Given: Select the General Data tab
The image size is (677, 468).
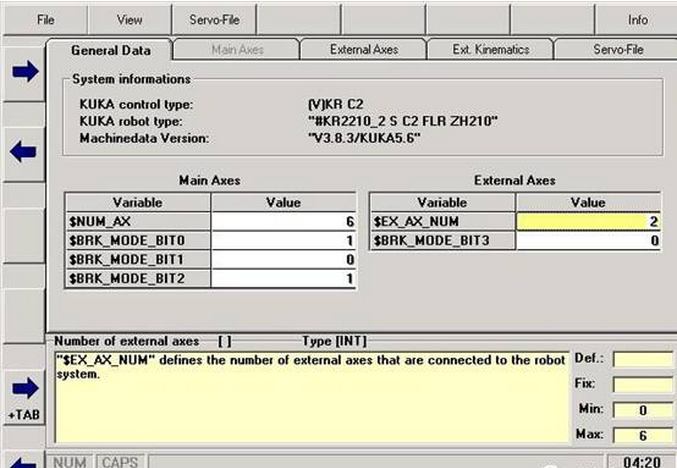Looking at the screenshot, I should (x=111, y=50).
